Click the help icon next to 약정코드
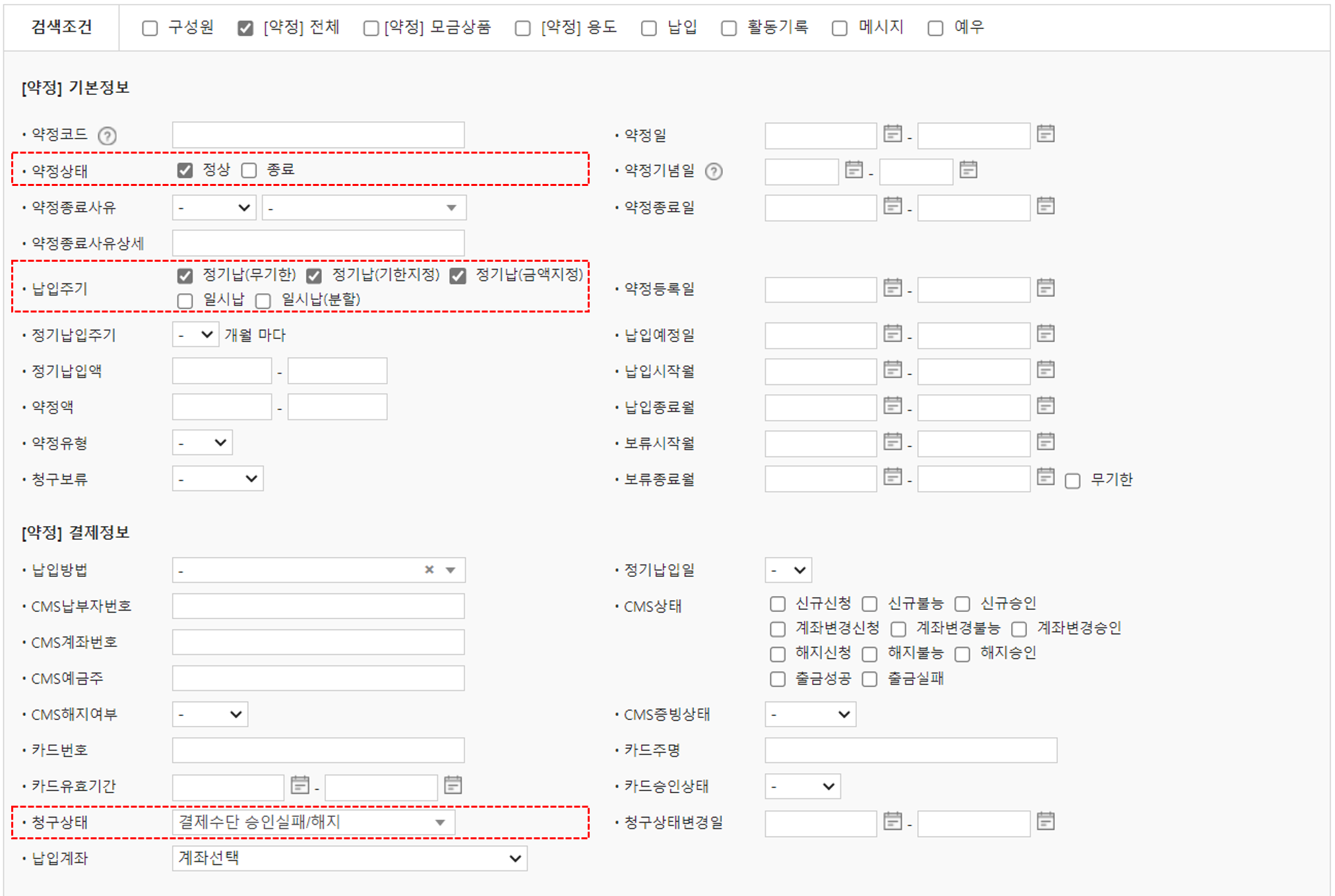 [107, 135]
